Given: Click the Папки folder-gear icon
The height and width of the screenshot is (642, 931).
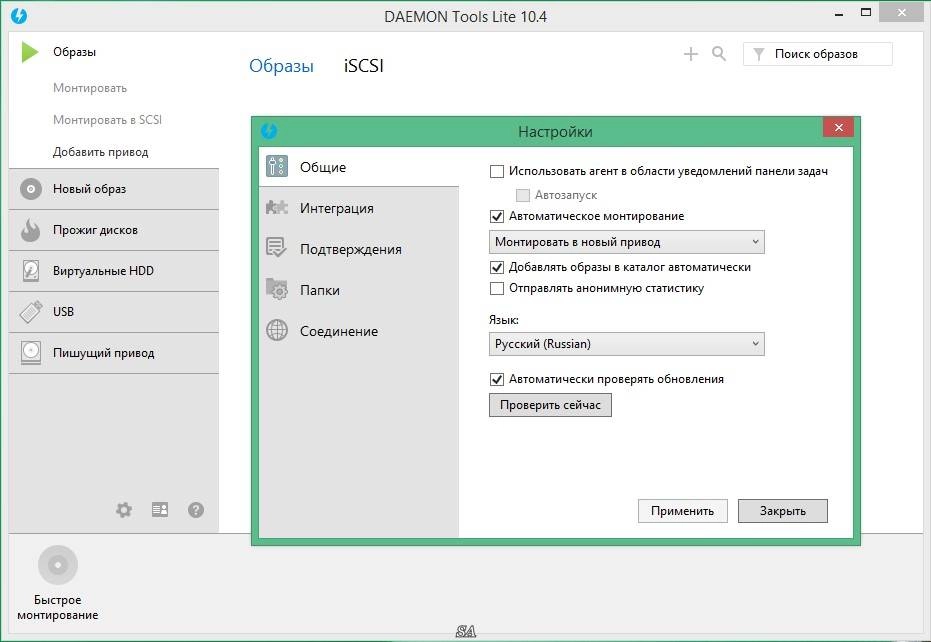Looking at the screenshot, I should 277,289.
